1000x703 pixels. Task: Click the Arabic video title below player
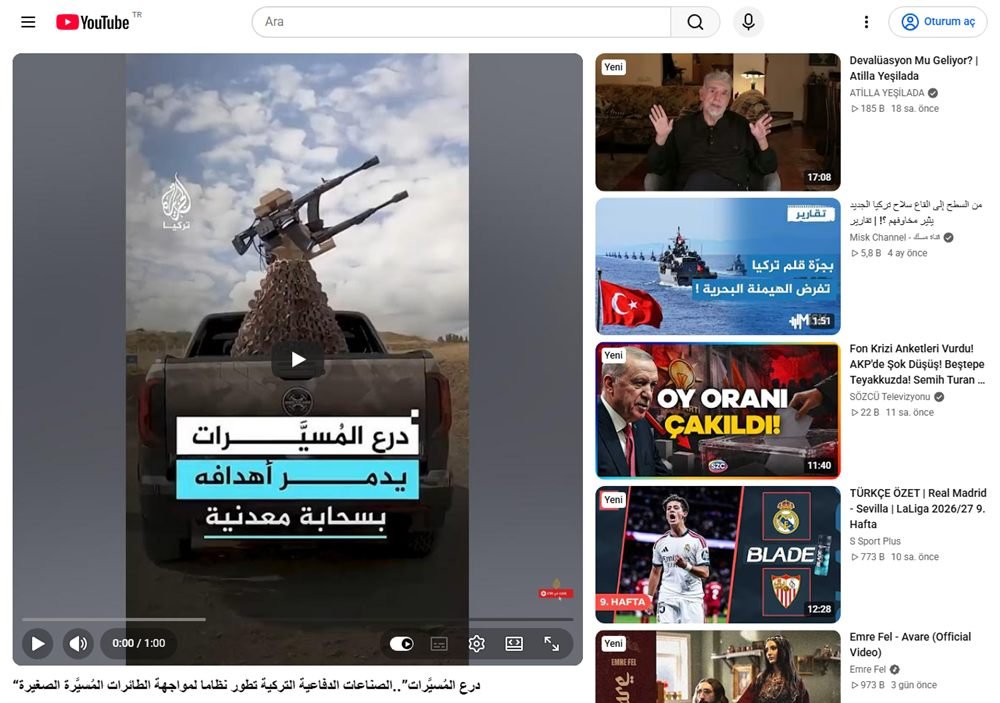(x=246, y=685)
